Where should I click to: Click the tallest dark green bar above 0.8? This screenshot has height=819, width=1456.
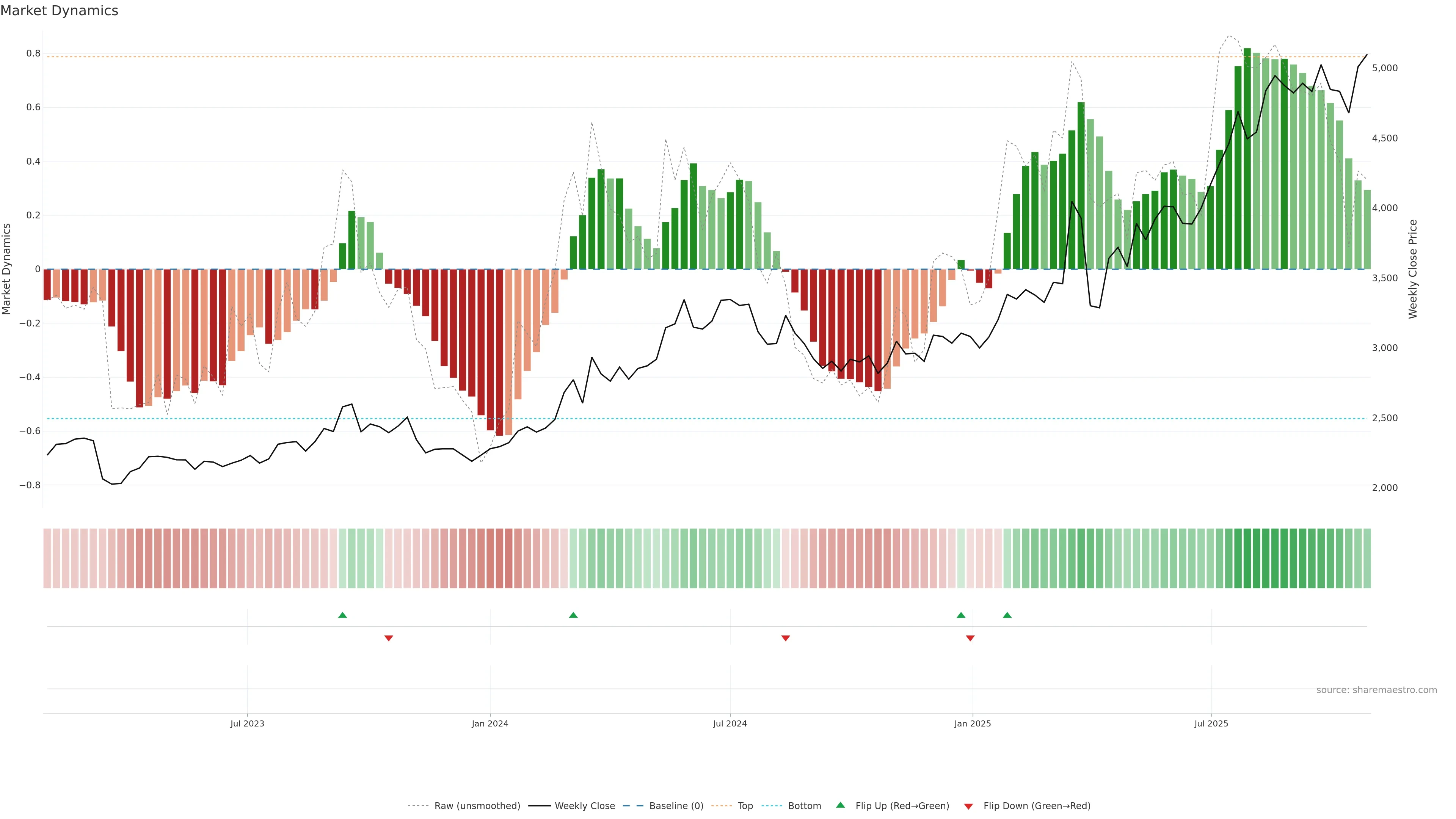(x=1247, y=158)
